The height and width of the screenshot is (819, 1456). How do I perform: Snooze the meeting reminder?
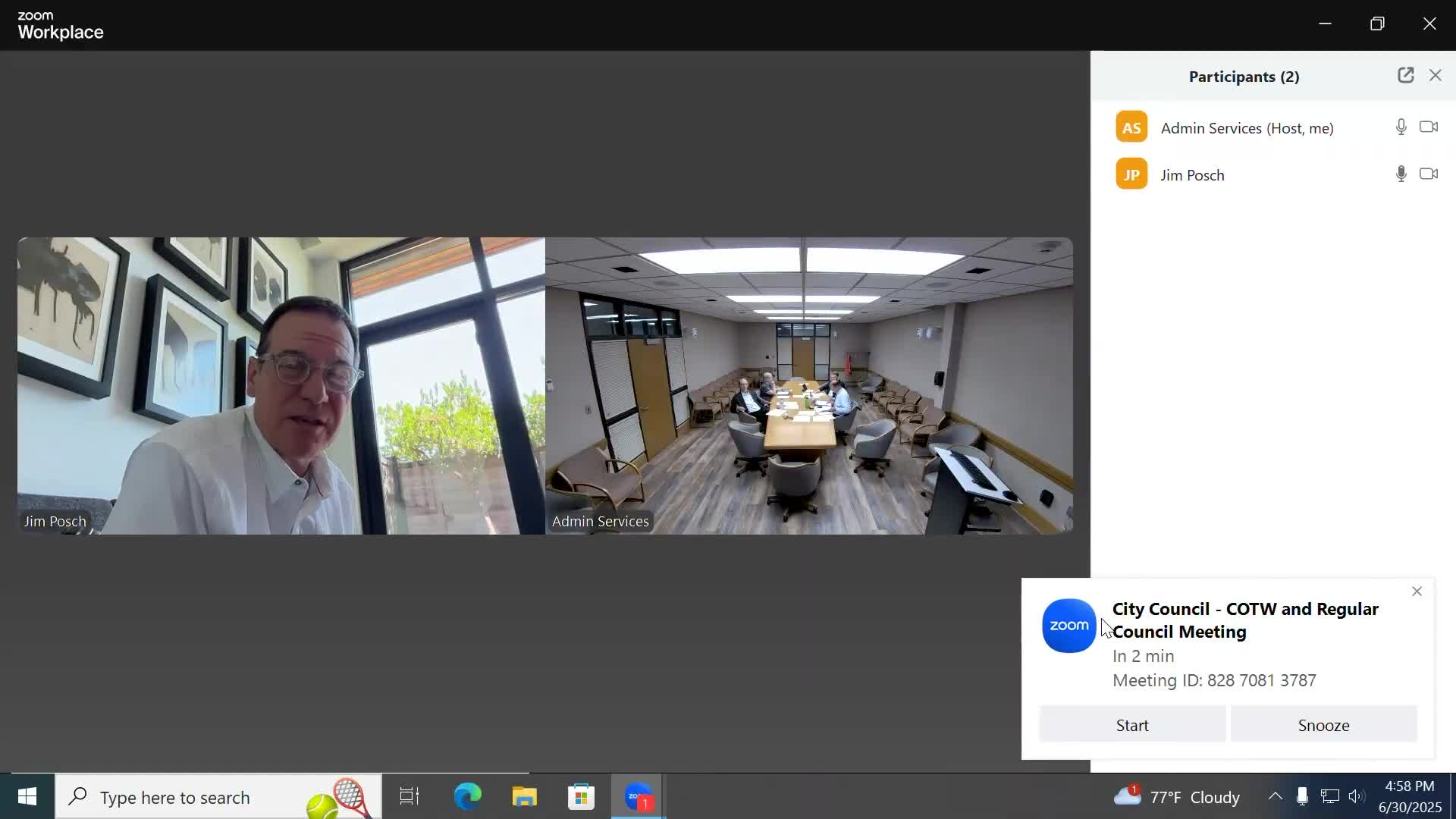(1323, 725)
